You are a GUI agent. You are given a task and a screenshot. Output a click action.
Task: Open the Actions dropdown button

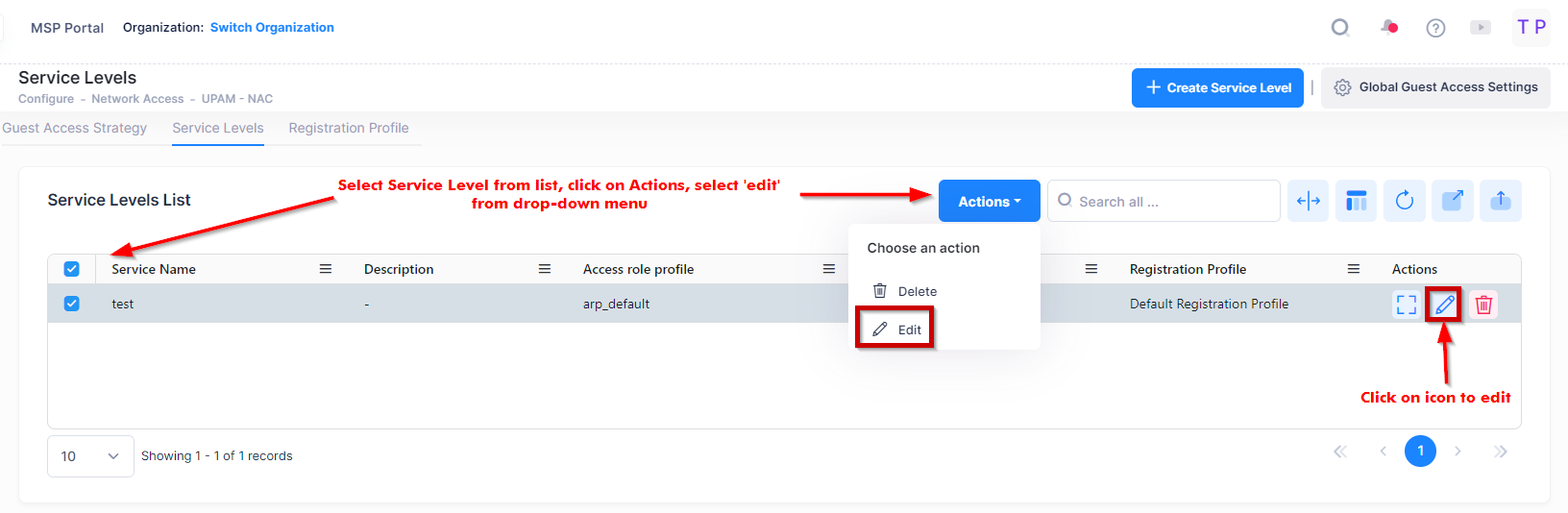(989, 202)
